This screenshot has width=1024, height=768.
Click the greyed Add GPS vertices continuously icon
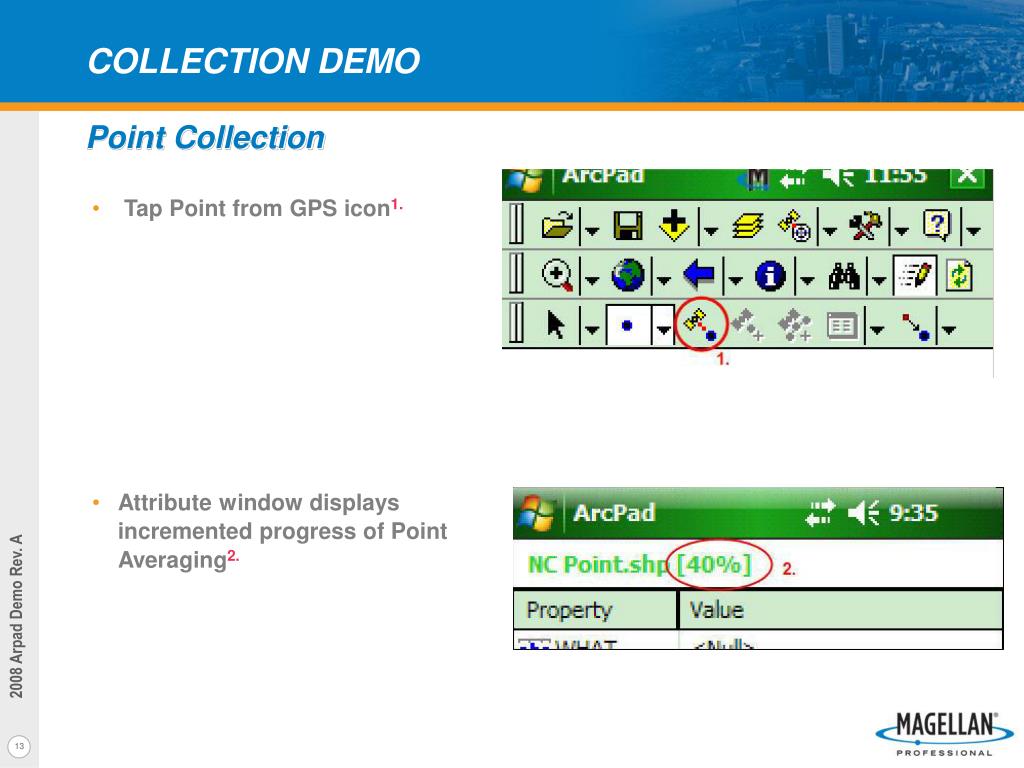click(x=795, y=325)
